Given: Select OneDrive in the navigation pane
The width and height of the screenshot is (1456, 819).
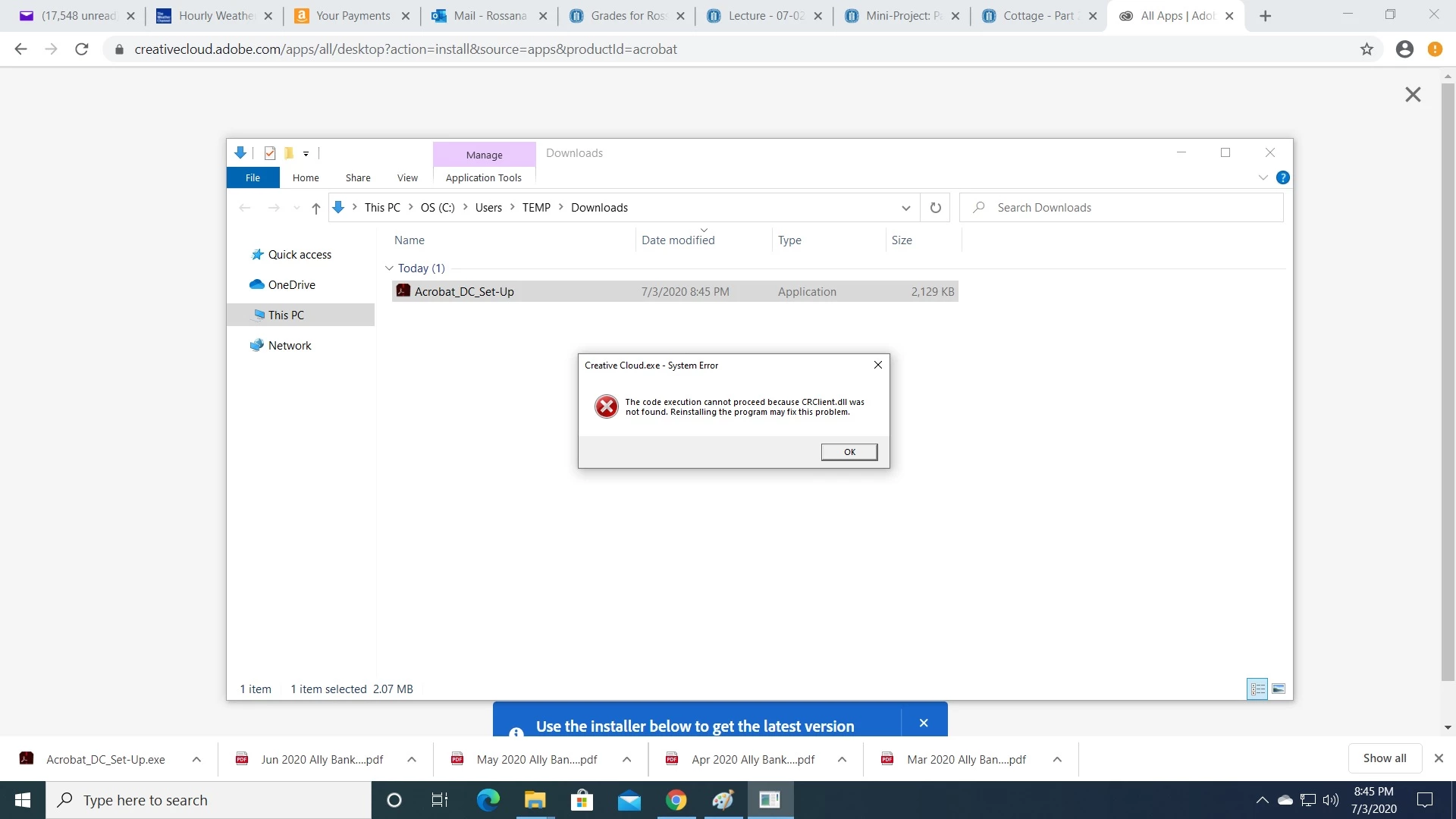Looking at the screenshot, I should pyautogui.click(x=291, y=285).
